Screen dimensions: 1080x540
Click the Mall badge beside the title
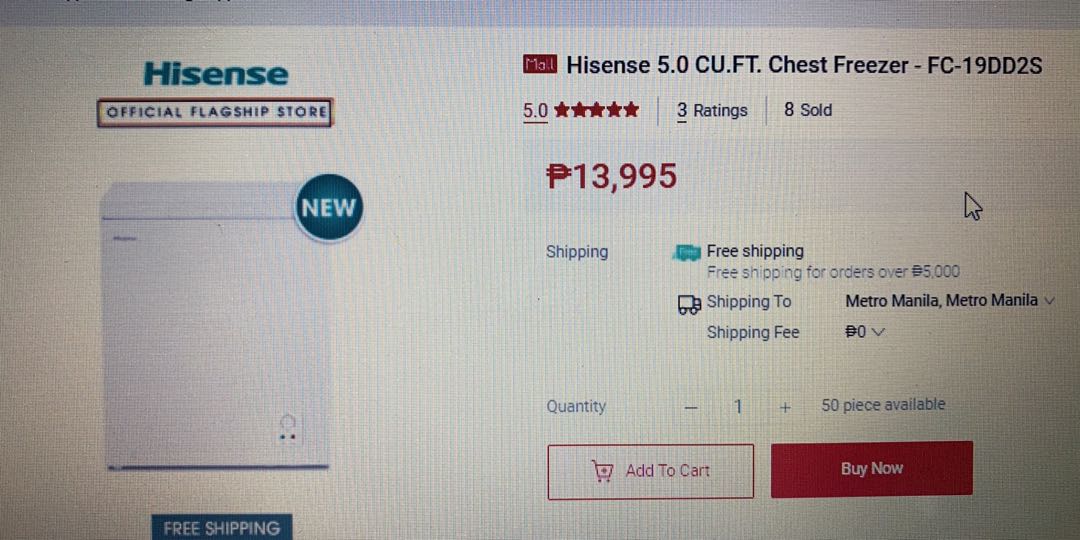540,65
